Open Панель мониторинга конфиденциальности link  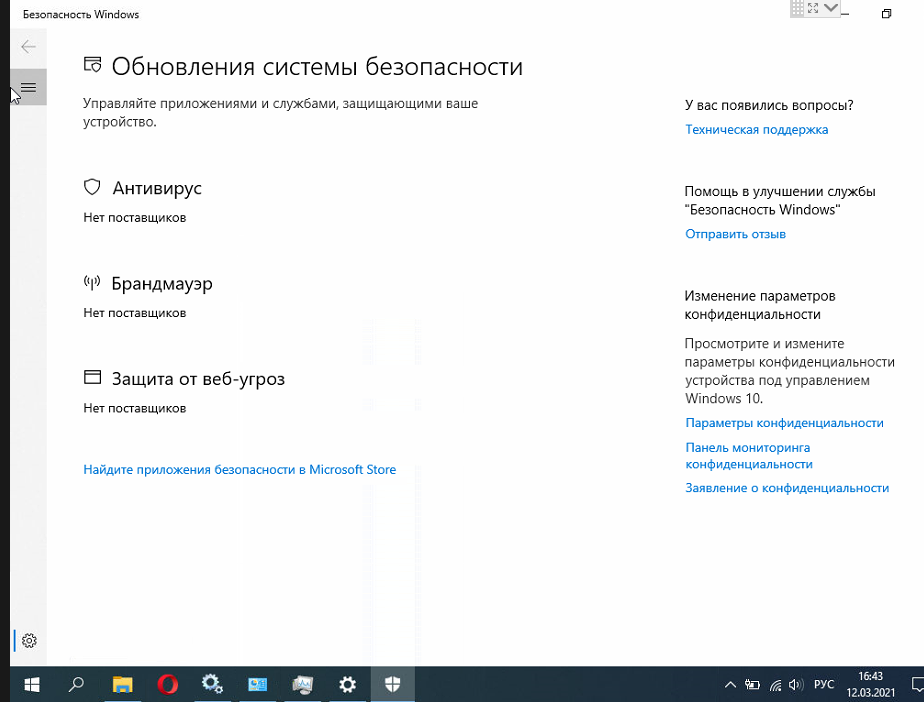click(x=749, y=456)
